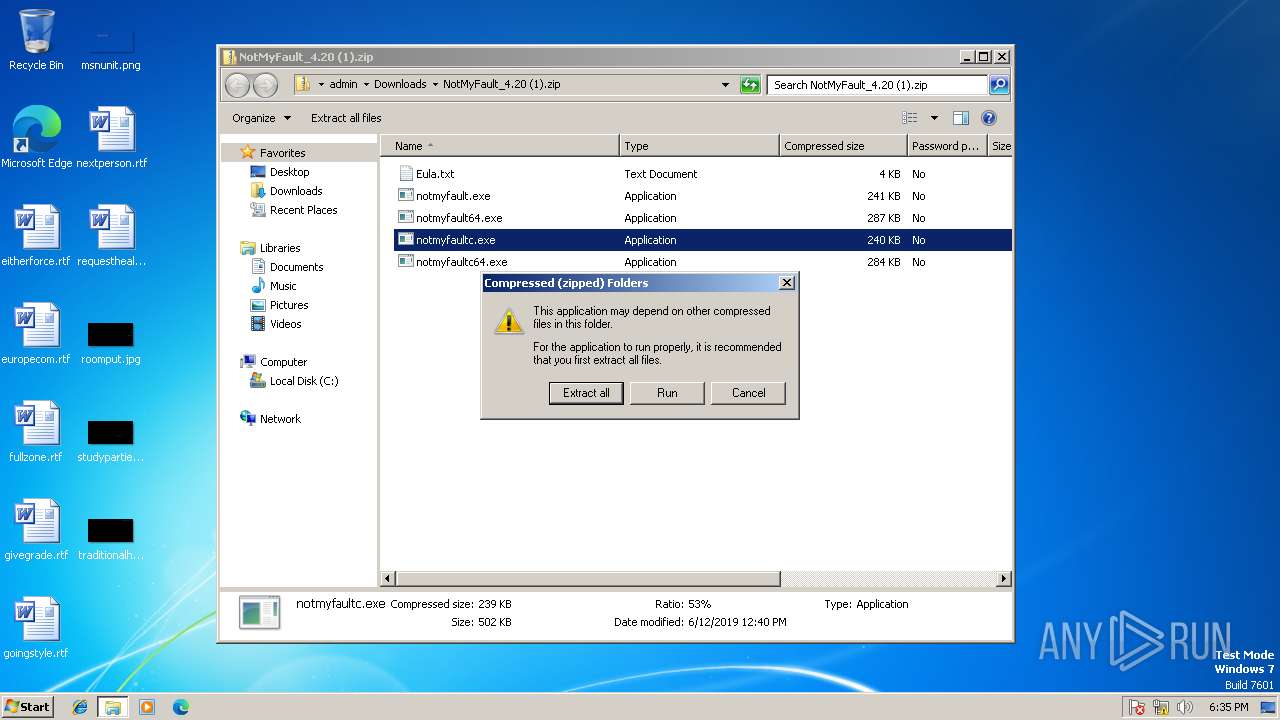Click the green Refresh icon

[750, 85]
